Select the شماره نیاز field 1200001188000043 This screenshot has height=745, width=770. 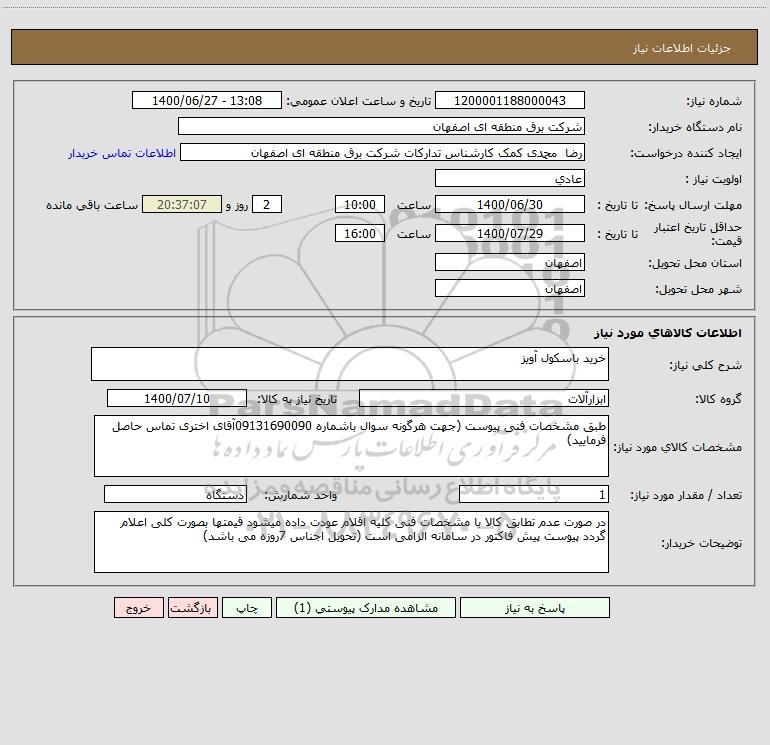510,100
